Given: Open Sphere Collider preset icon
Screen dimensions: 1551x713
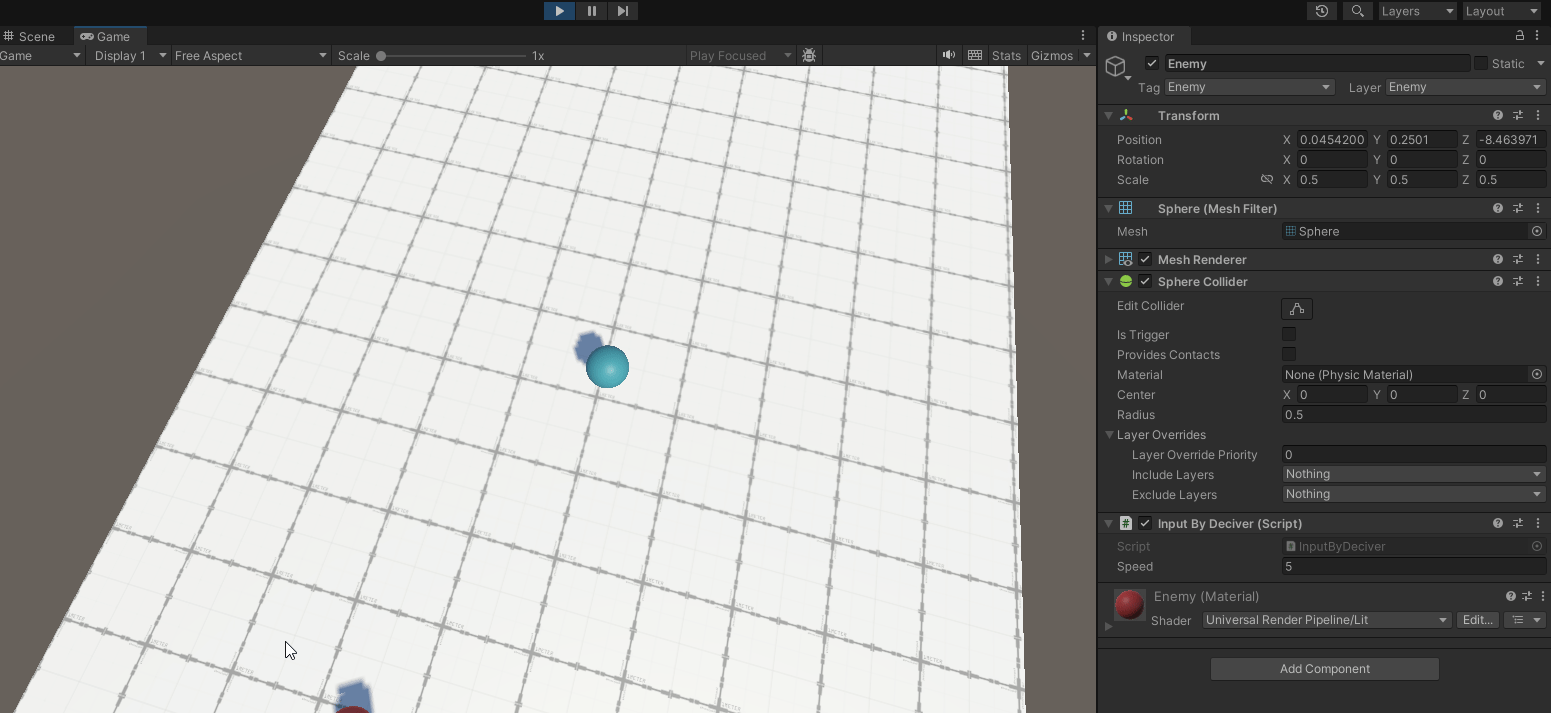Looking at the screenshot, I should click(x=1518, y=282).
